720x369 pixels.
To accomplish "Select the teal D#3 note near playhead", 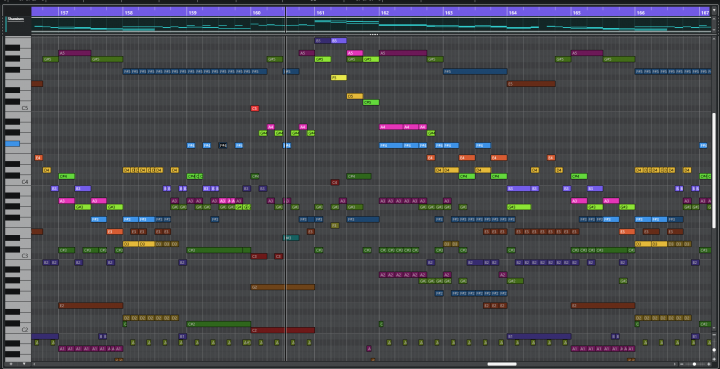I will click(291, 238).
